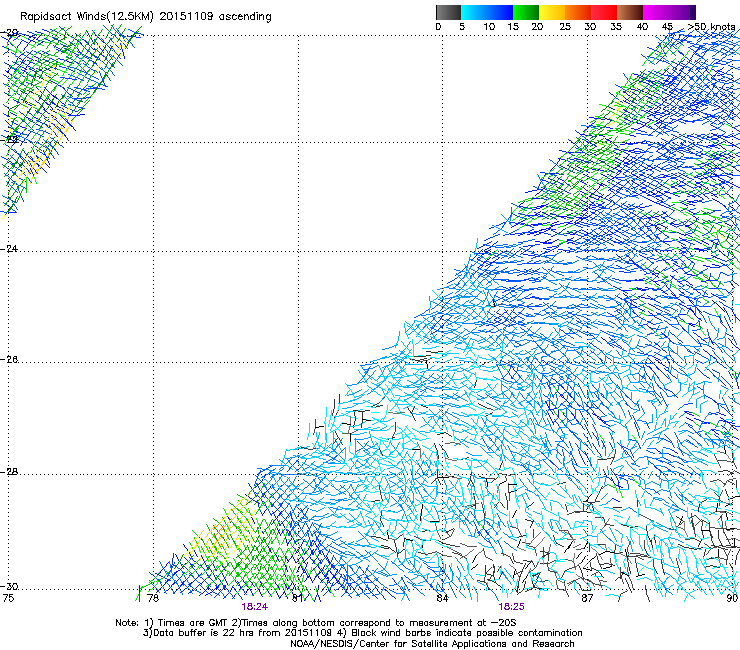Click the longitude label 78
The width and height of the screenshot is (740, 650).
pyautogui.click(x=153, y=598)
